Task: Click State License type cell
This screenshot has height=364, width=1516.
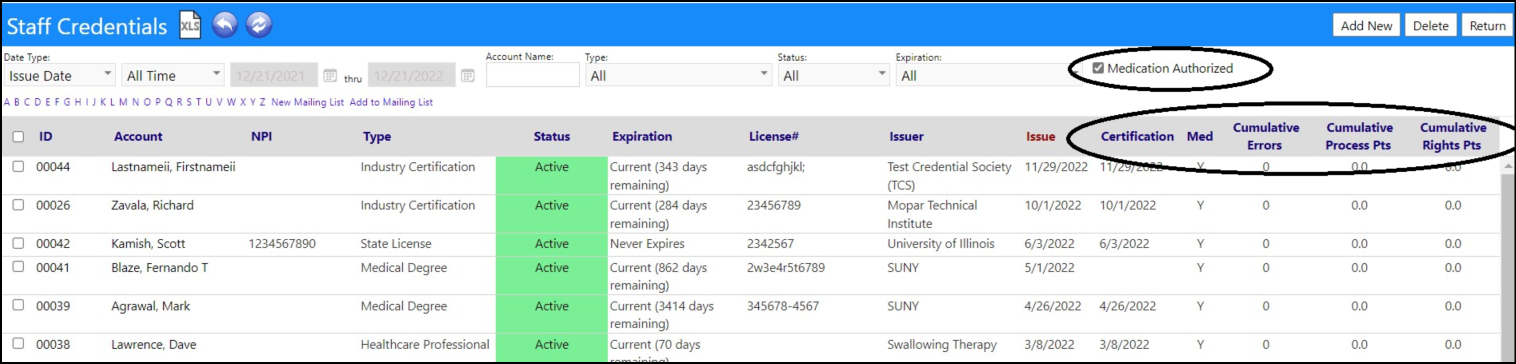Action: 396,244
